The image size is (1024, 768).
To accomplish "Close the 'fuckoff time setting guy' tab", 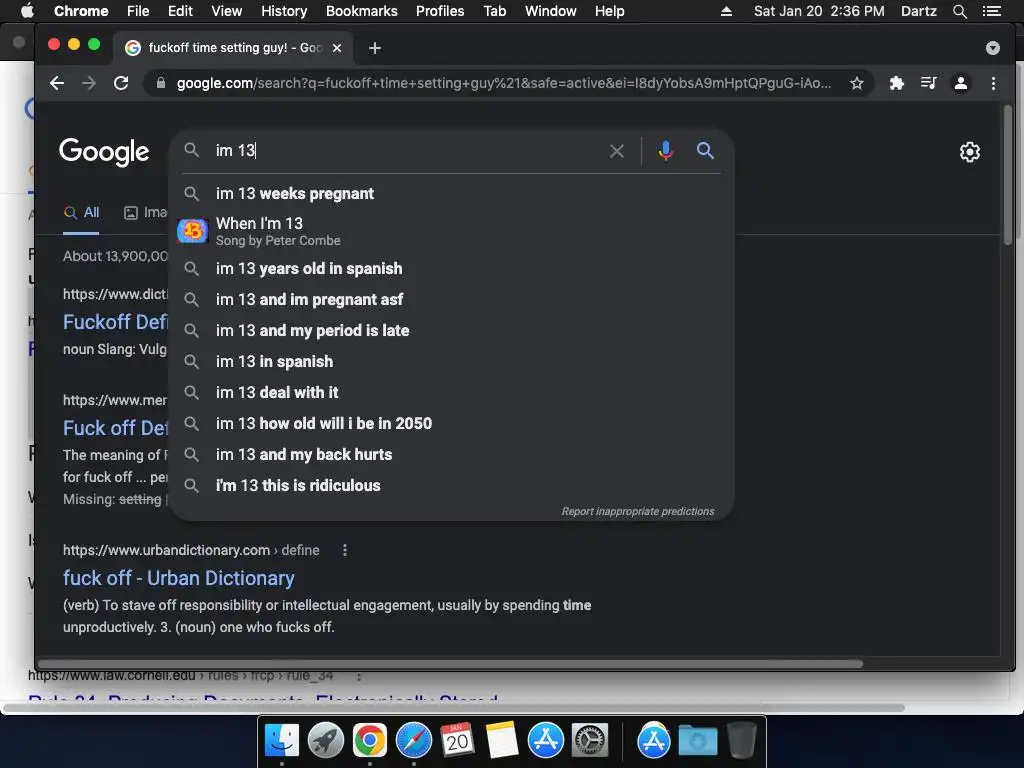I will click(337, 48).
